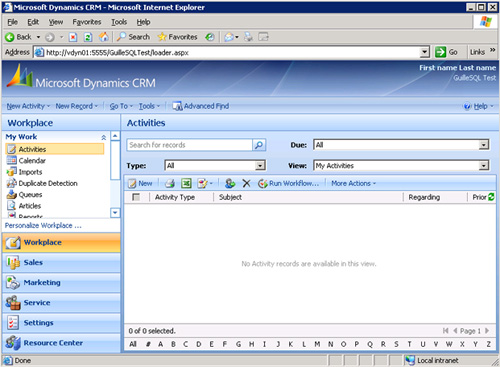The width and height of the screenshot is (500, 367).
Task: Open the File menu in Internet Explorer
Action: coord(12,22)
